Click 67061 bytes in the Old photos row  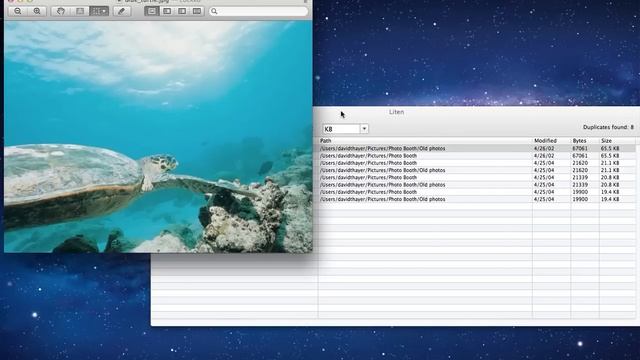pyautogui.click(x=580, y=149)
